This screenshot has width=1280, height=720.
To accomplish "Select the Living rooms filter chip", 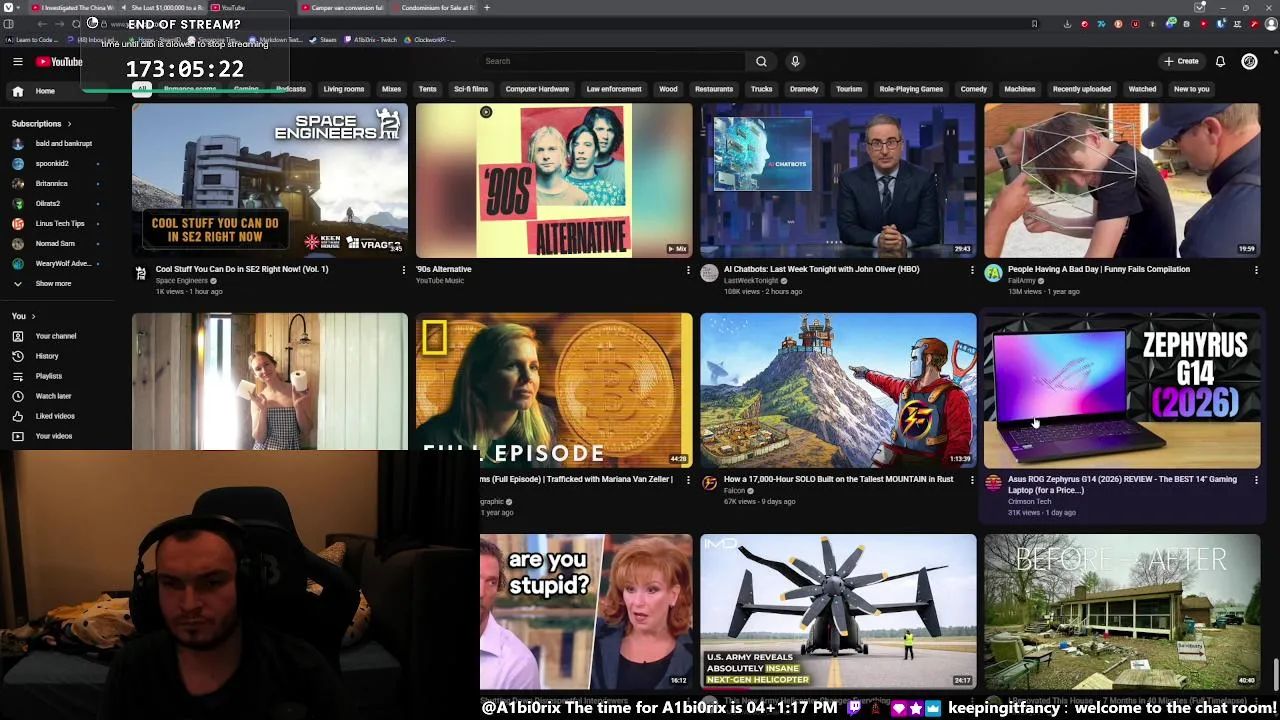I will tap(343, 89).
